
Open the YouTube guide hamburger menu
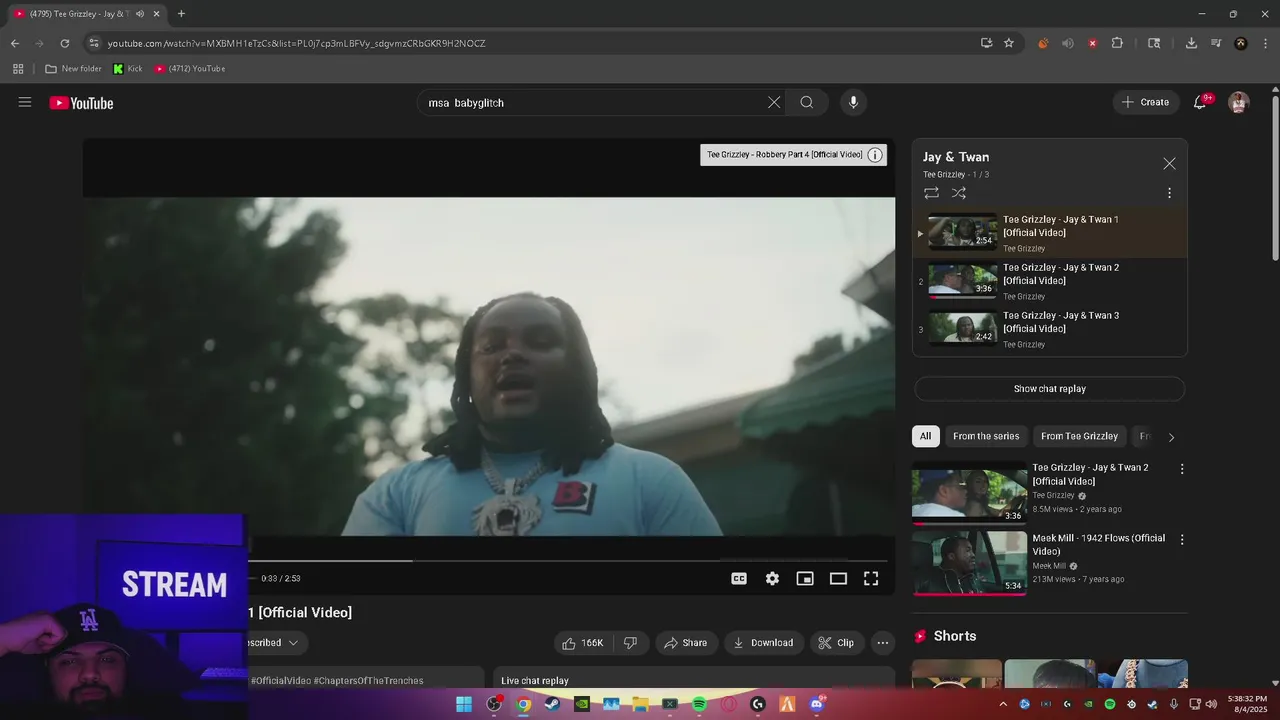(25, 102)
